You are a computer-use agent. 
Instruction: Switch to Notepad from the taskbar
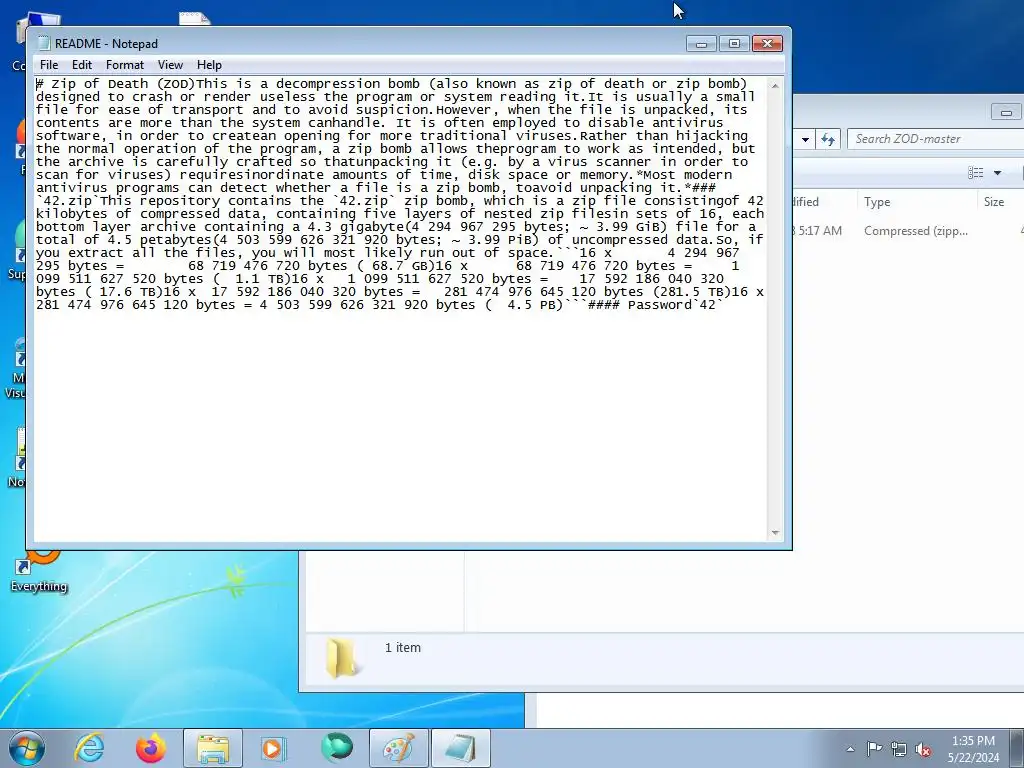tap(461, 748)
